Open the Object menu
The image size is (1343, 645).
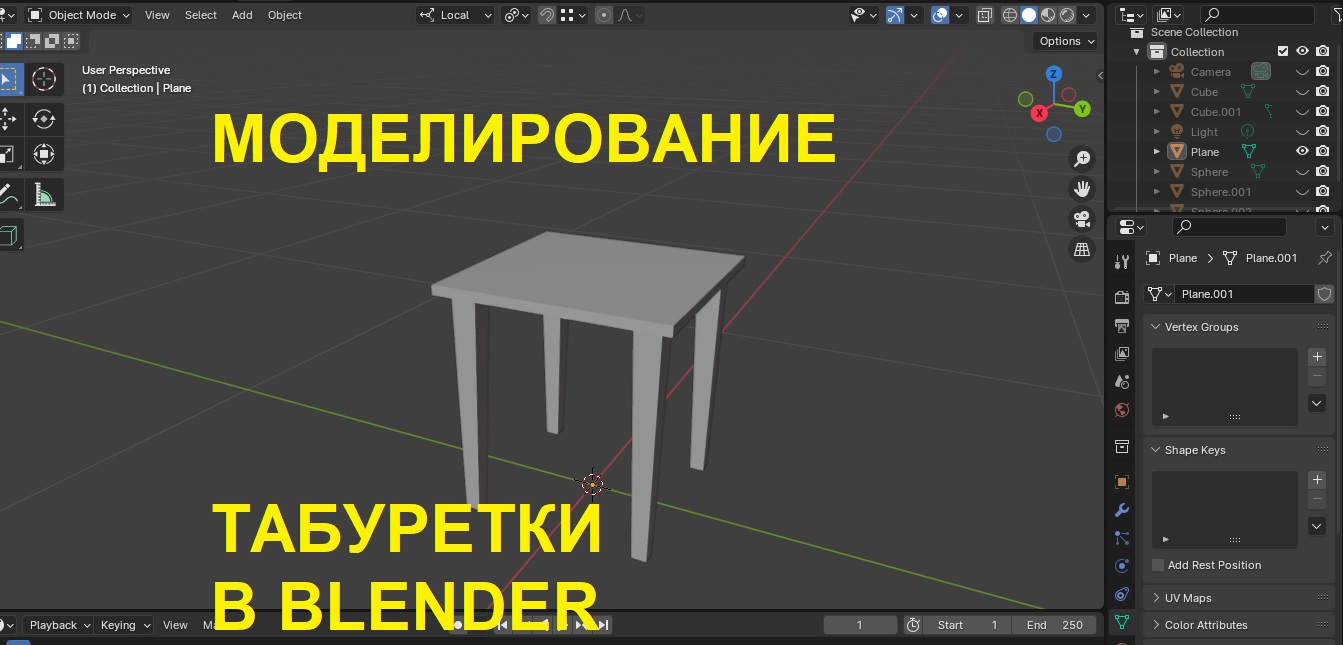coord(285,15)
